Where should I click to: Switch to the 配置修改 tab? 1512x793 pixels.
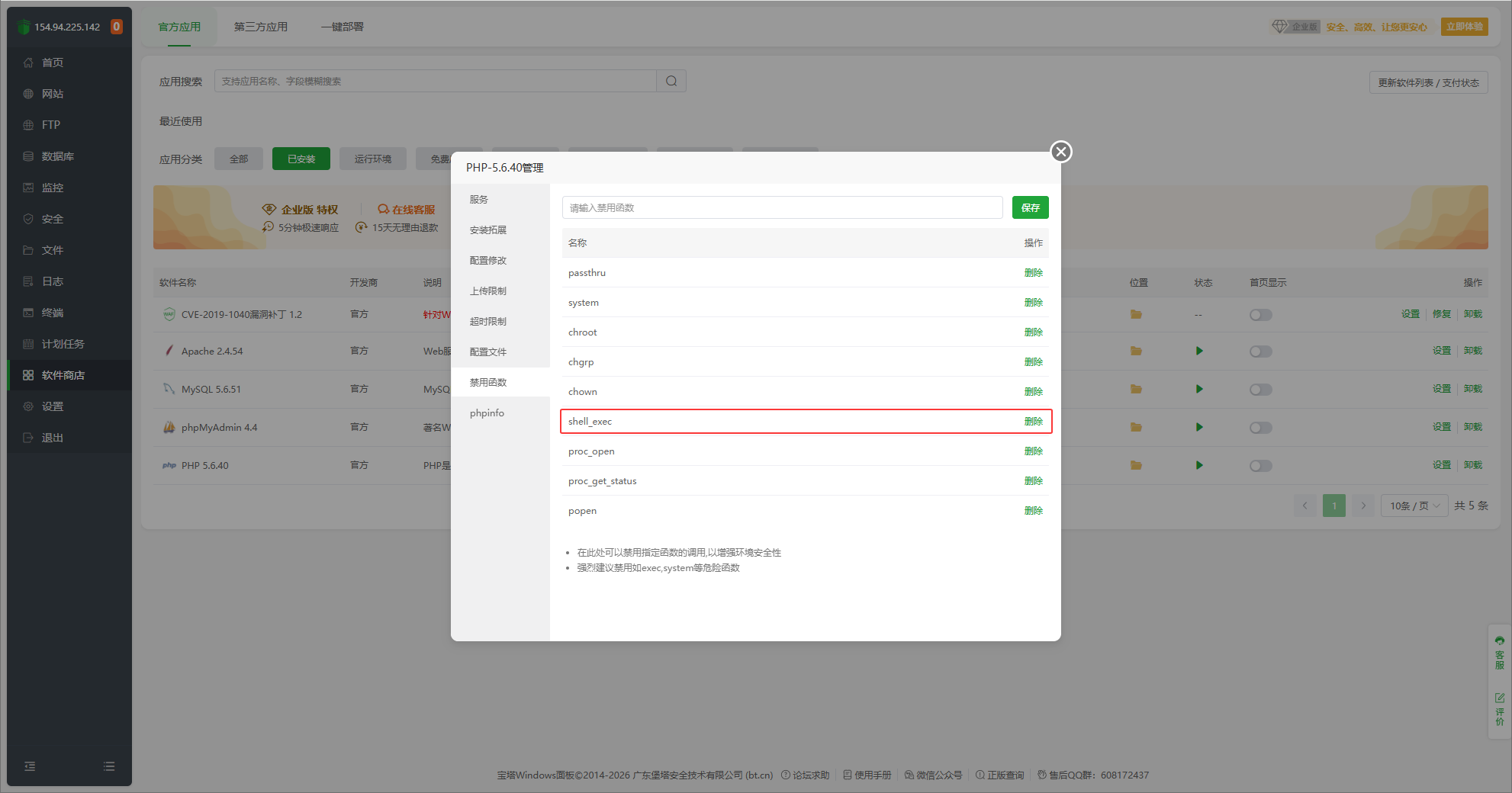tap(488, 261)
